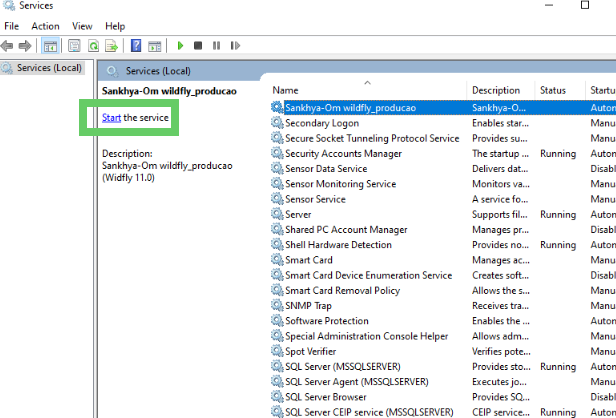Click the gear icon beside Software Protection
The image size is (616, 418).
click(x=277, y=321)
